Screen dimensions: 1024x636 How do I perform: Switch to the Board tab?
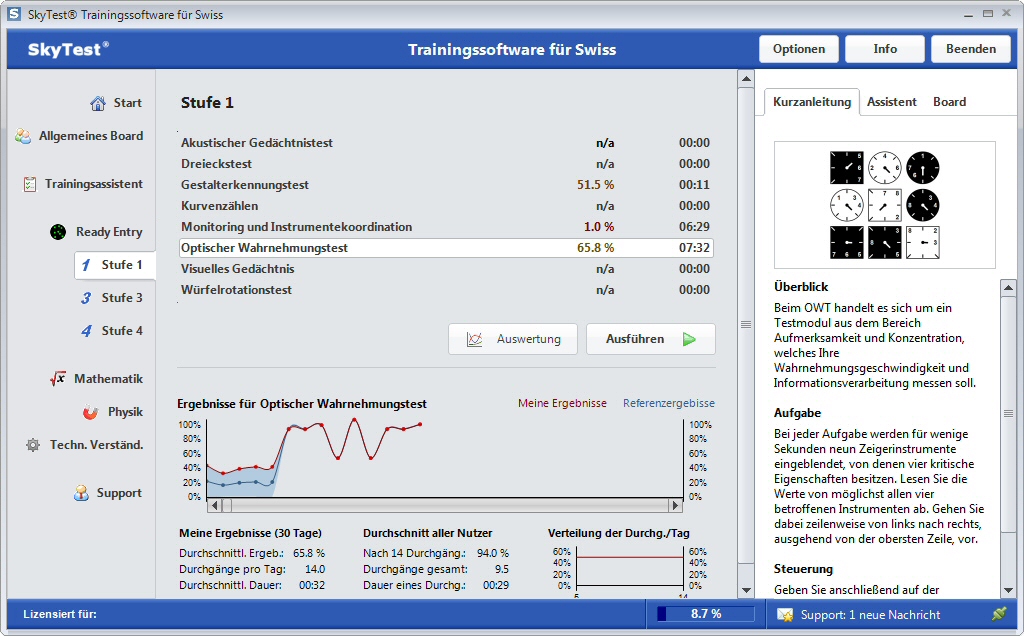pos(949,102)
